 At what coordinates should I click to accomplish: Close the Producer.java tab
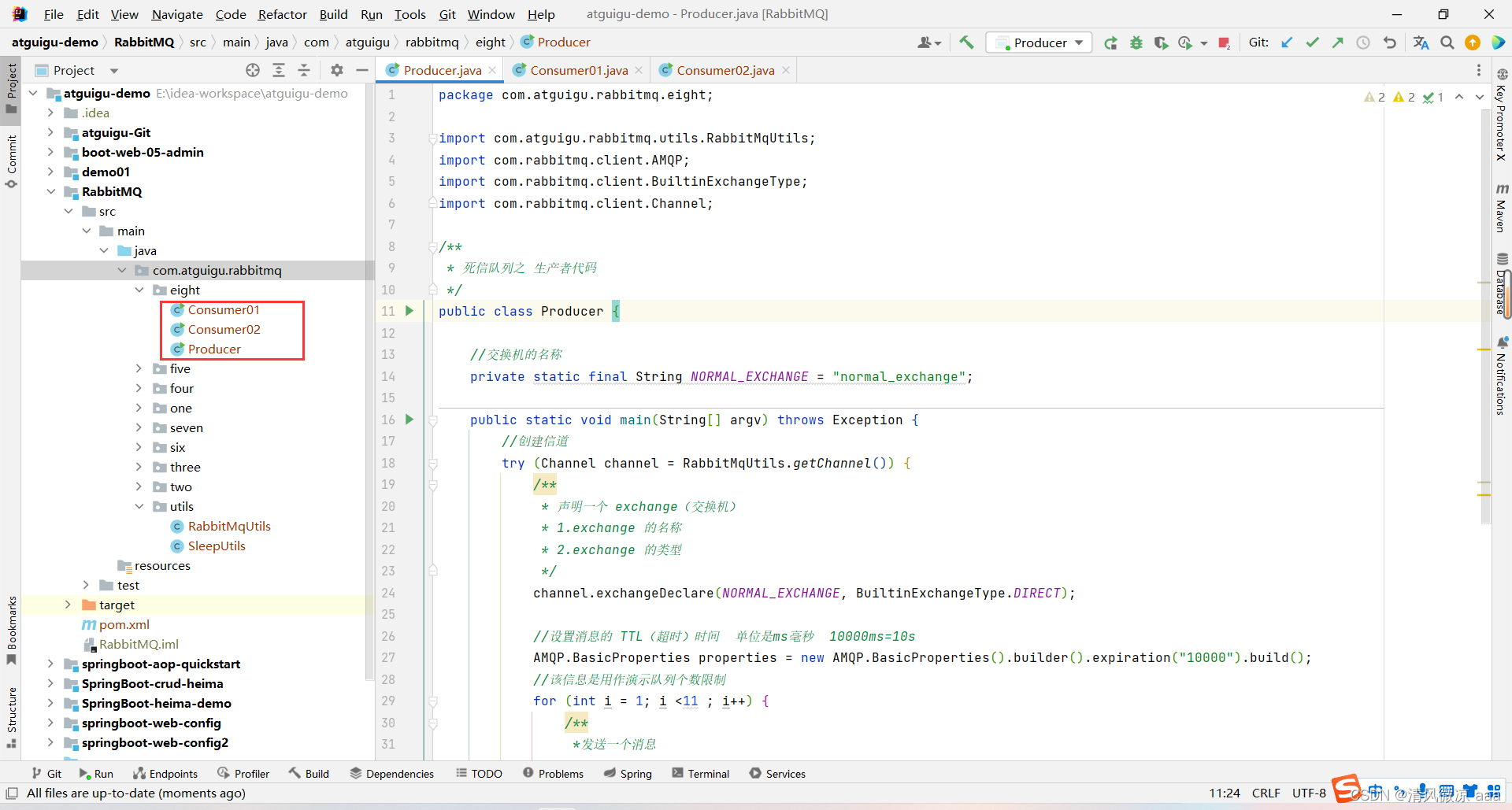492,70
